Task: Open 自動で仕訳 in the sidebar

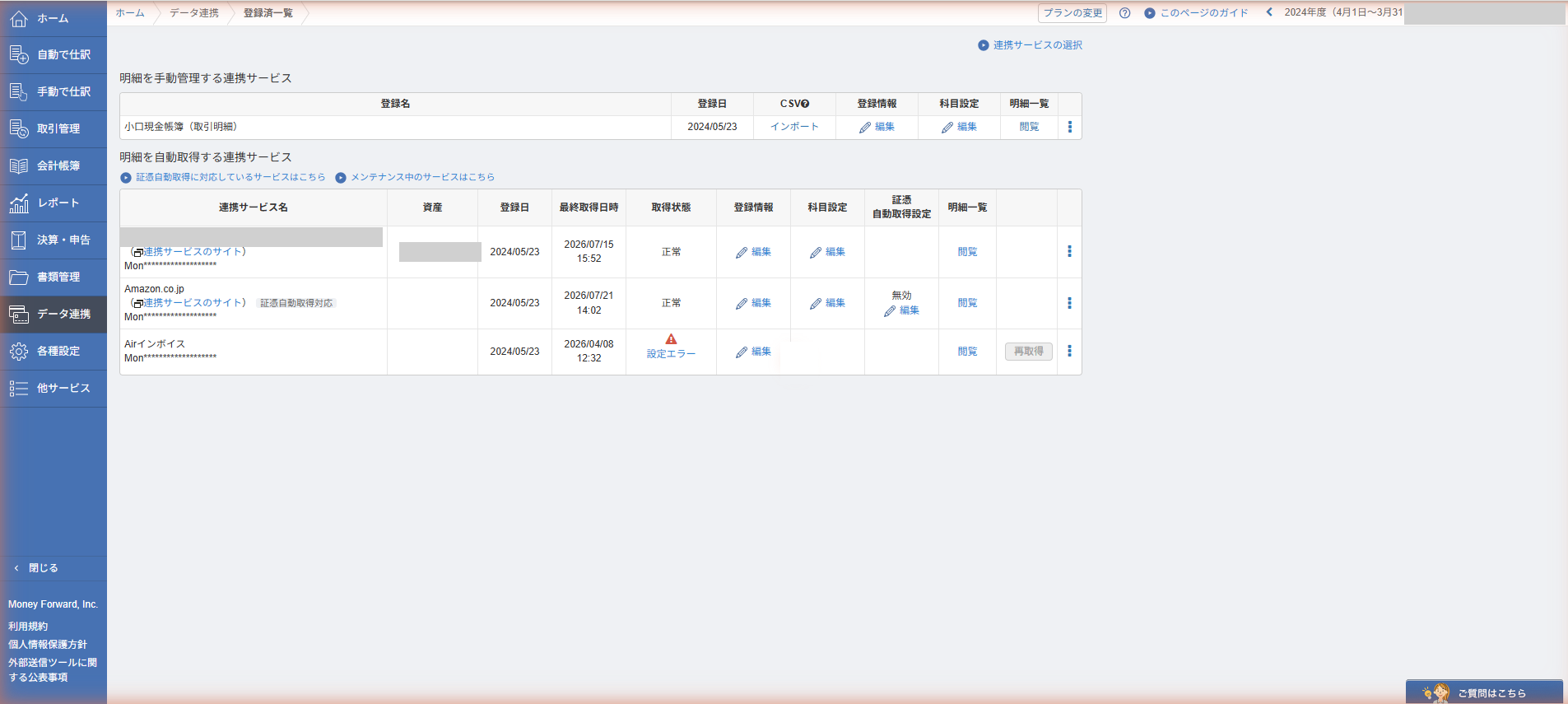Action: tap(54, 55)
